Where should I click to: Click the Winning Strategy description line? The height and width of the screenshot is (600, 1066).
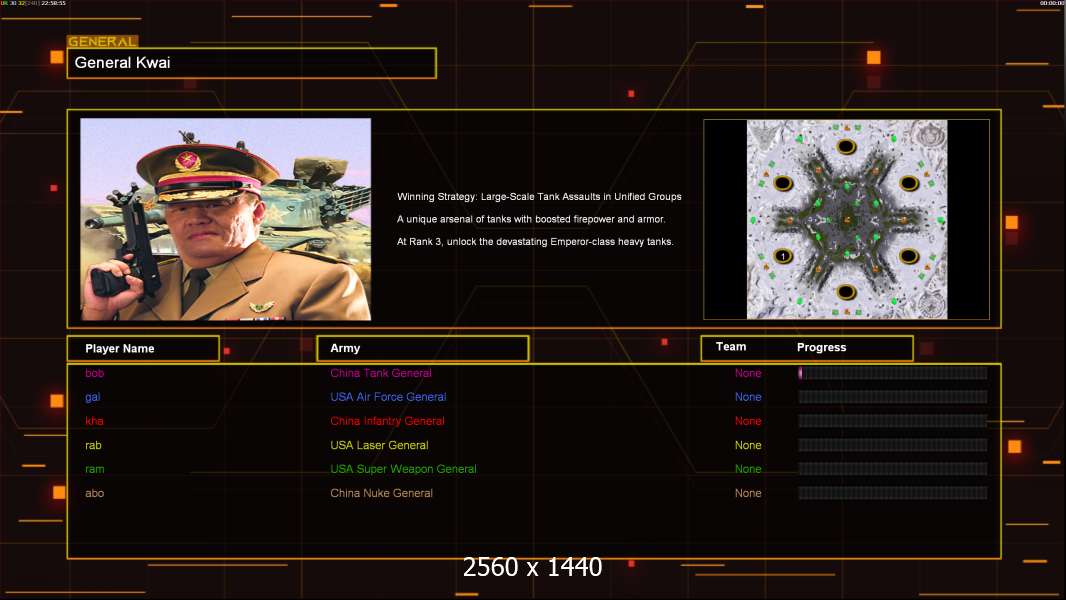[x=539, y=196]
